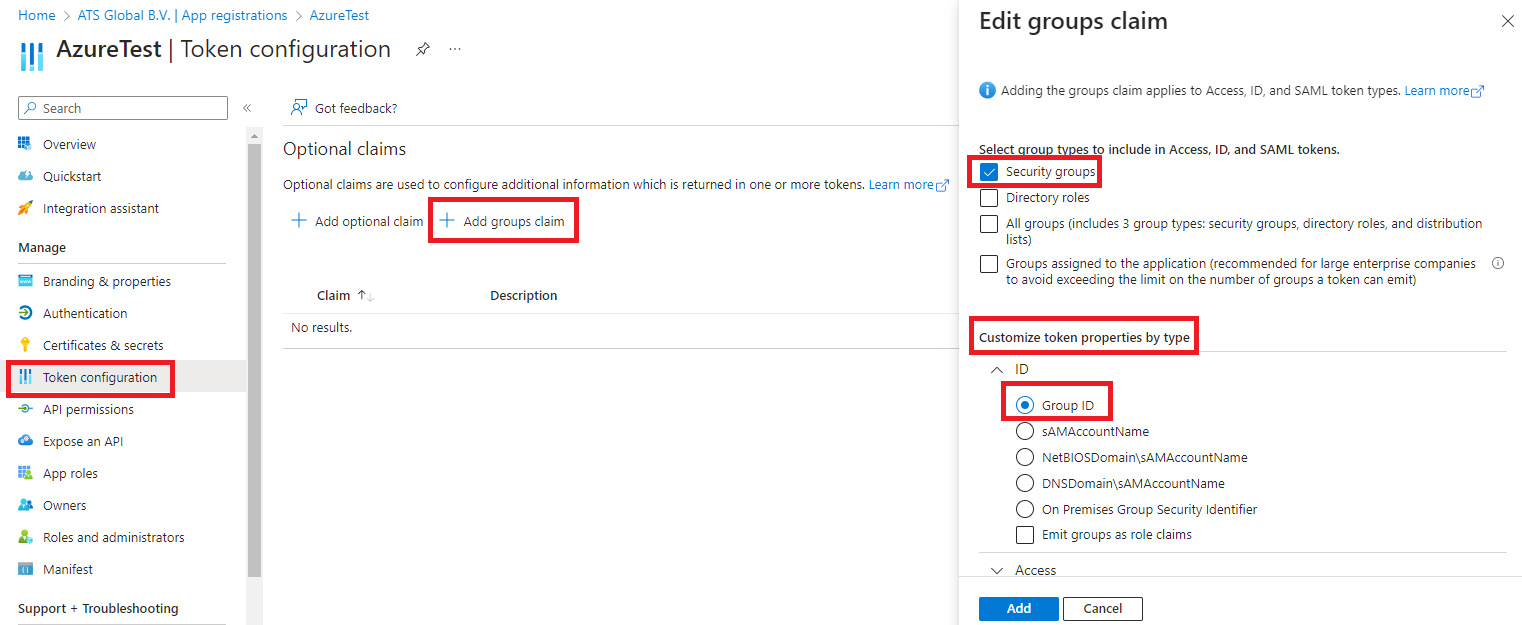This screenshot has height=625, width=1522.
Task: Click Add optional claim
Action: (357, 221)
